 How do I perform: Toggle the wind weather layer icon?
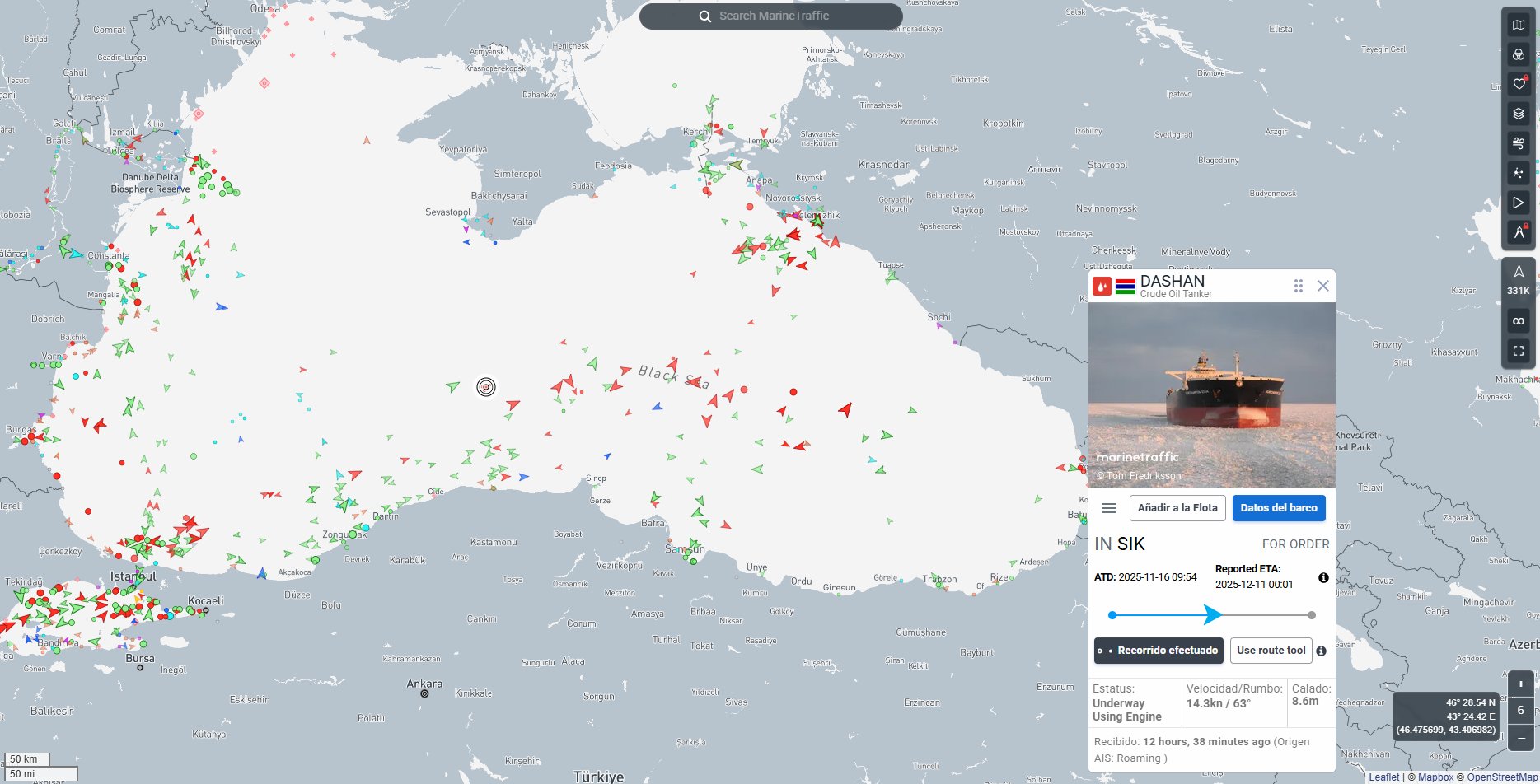[1519, 143]
